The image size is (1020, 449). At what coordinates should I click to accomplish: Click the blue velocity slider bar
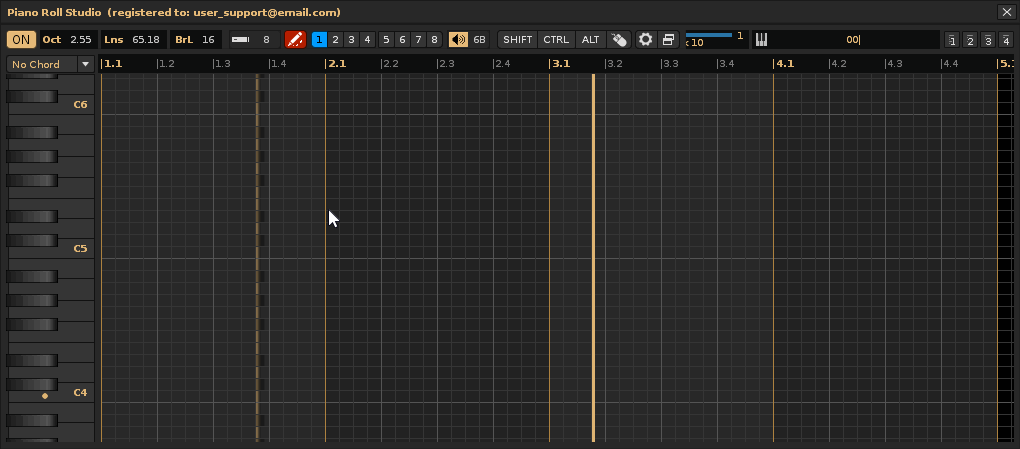tap(708, 35)
